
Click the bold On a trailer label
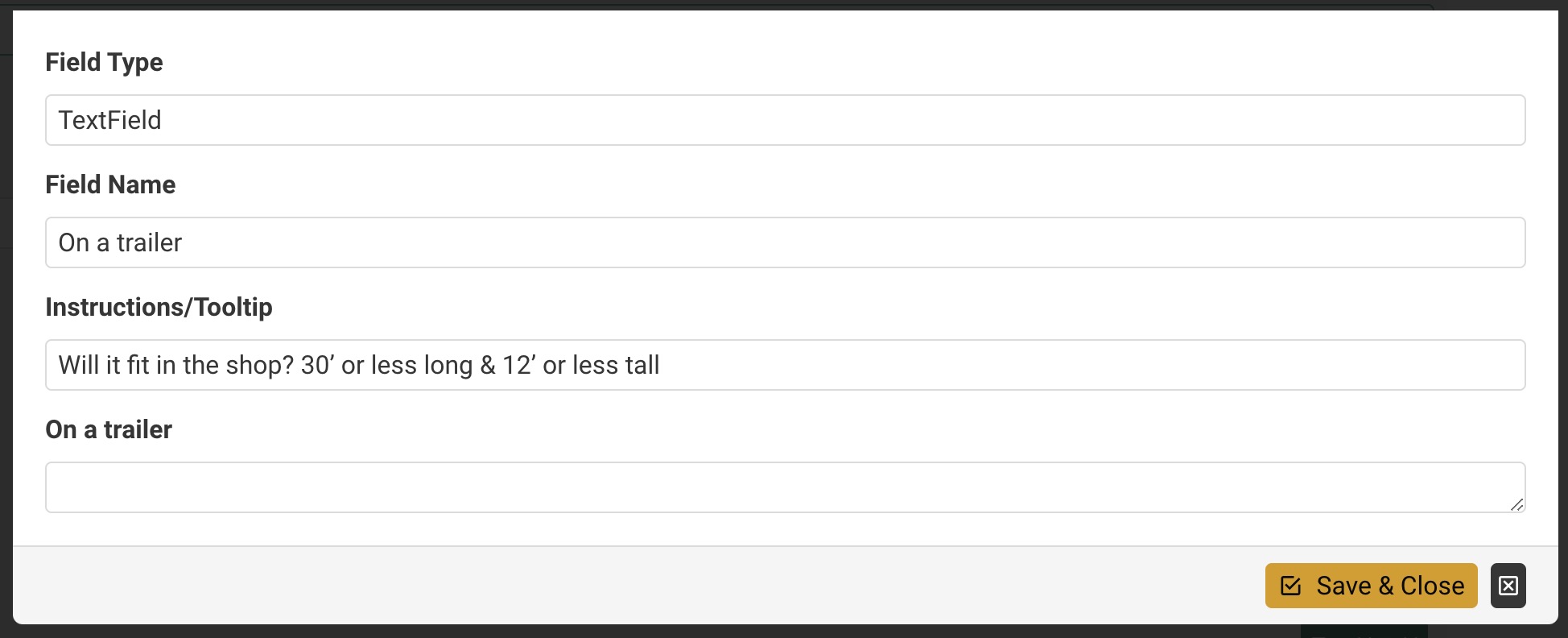[x=109, y=429]
